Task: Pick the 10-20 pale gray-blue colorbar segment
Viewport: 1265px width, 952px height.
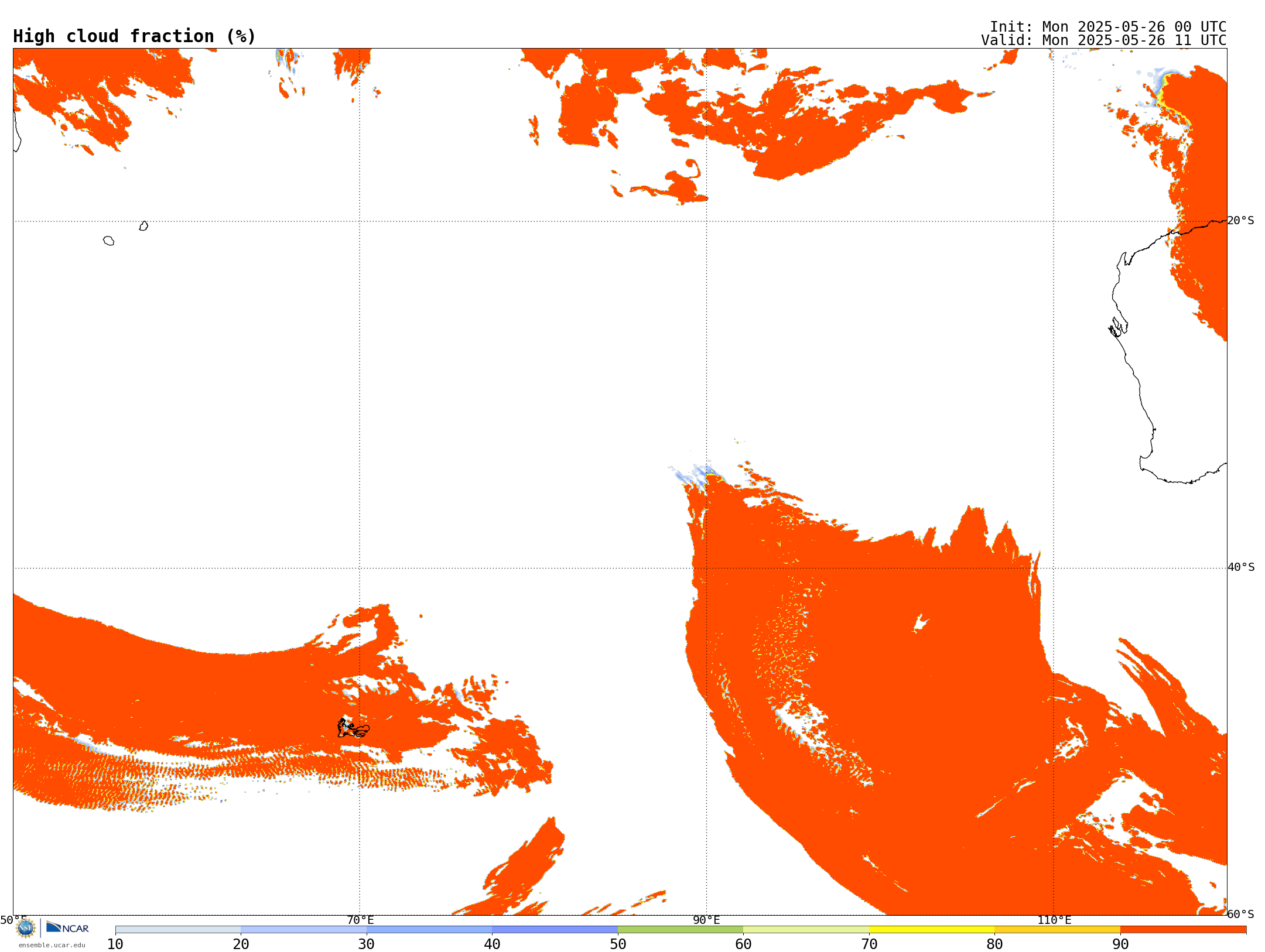Action: pyautogui.click(x=178, y=930)
